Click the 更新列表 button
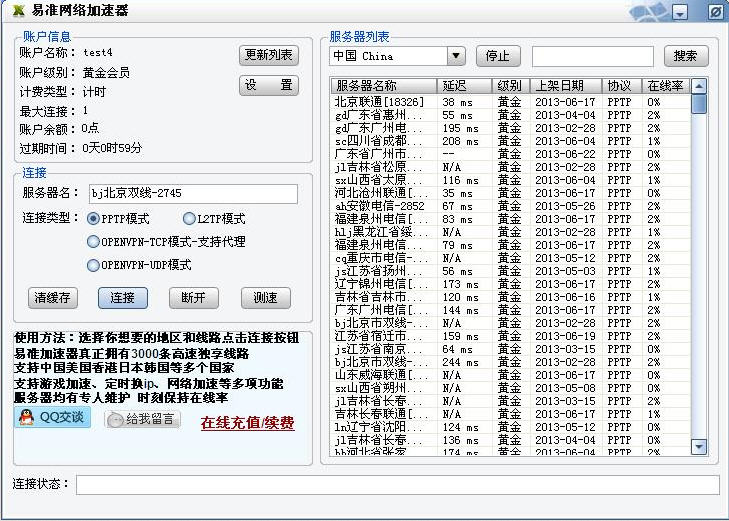 269,55
